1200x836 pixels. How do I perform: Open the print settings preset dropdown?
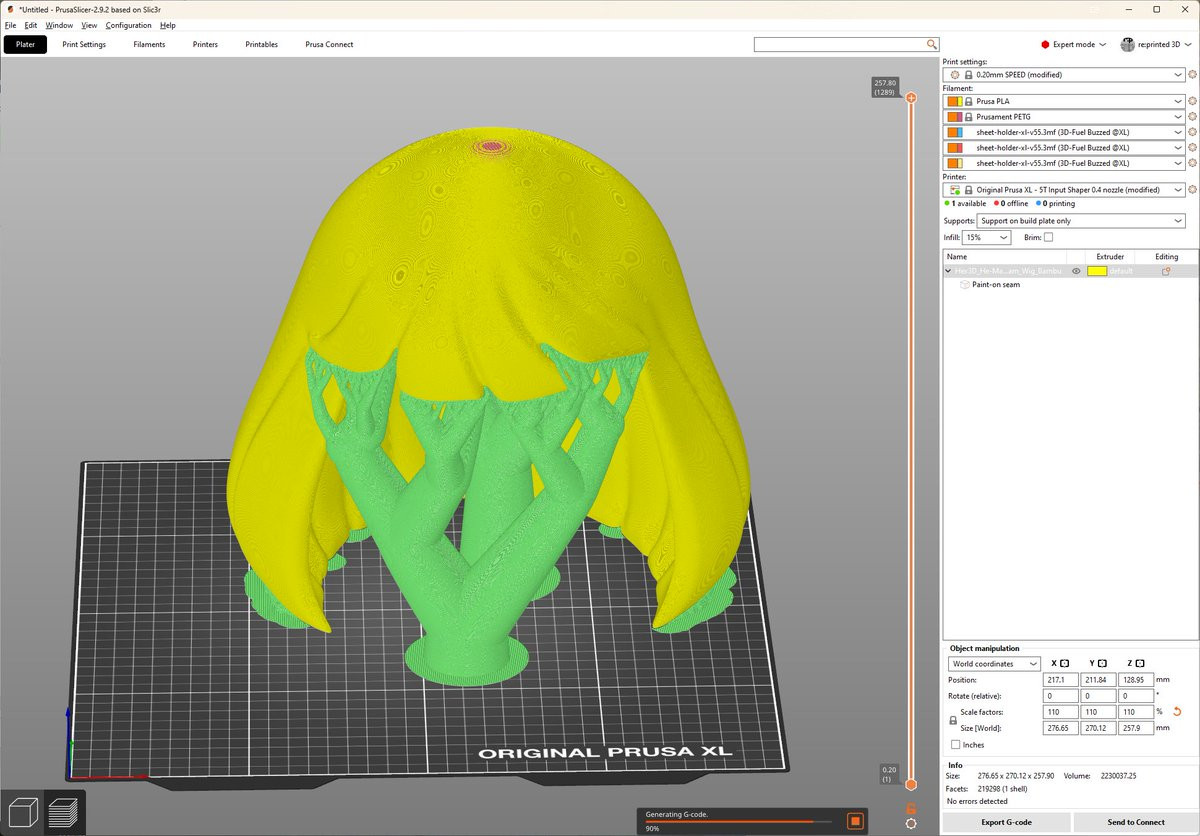tap(1064, 75)
